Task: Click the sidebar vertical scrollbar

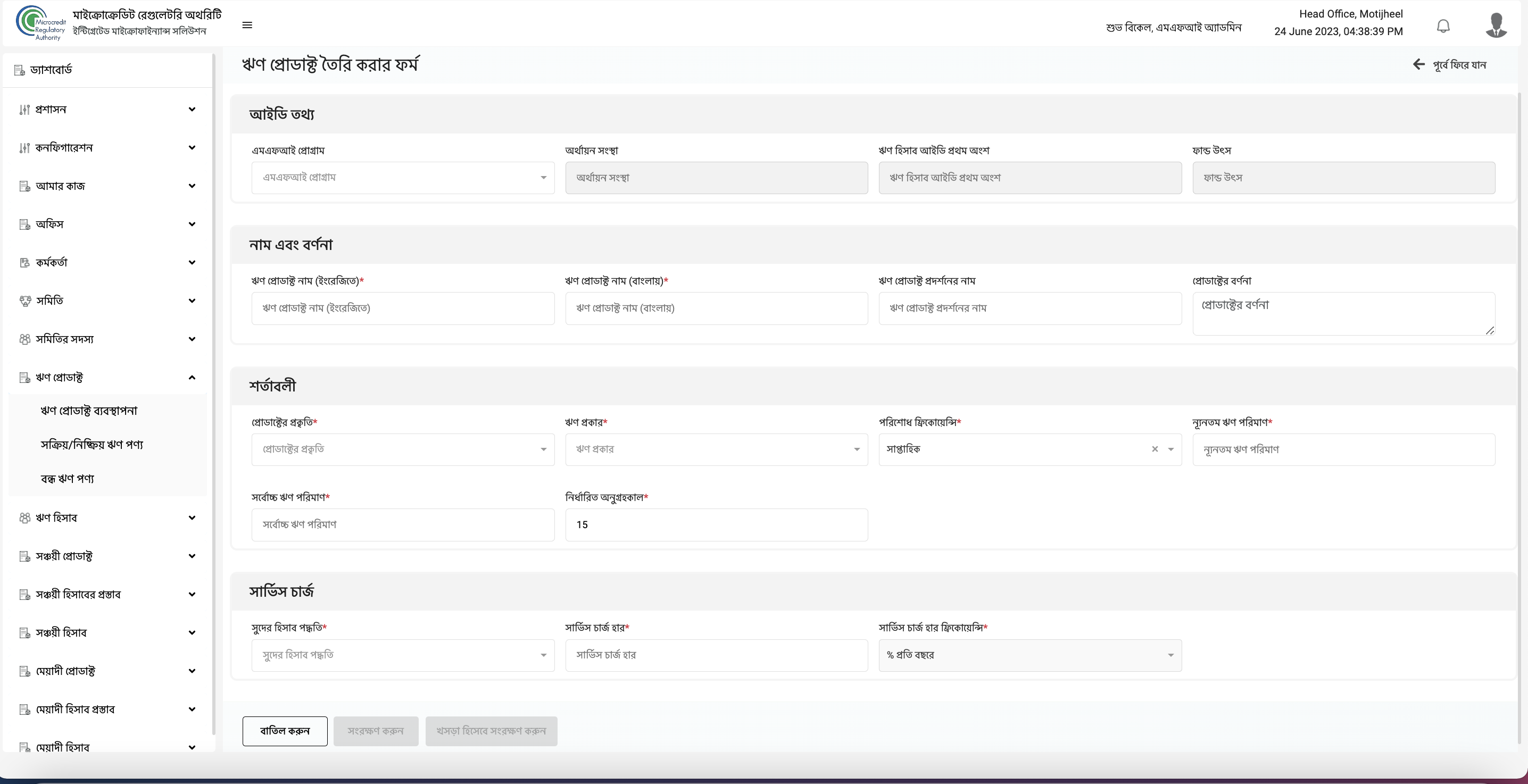Action: pyautogui.click(x=213, y=394)
